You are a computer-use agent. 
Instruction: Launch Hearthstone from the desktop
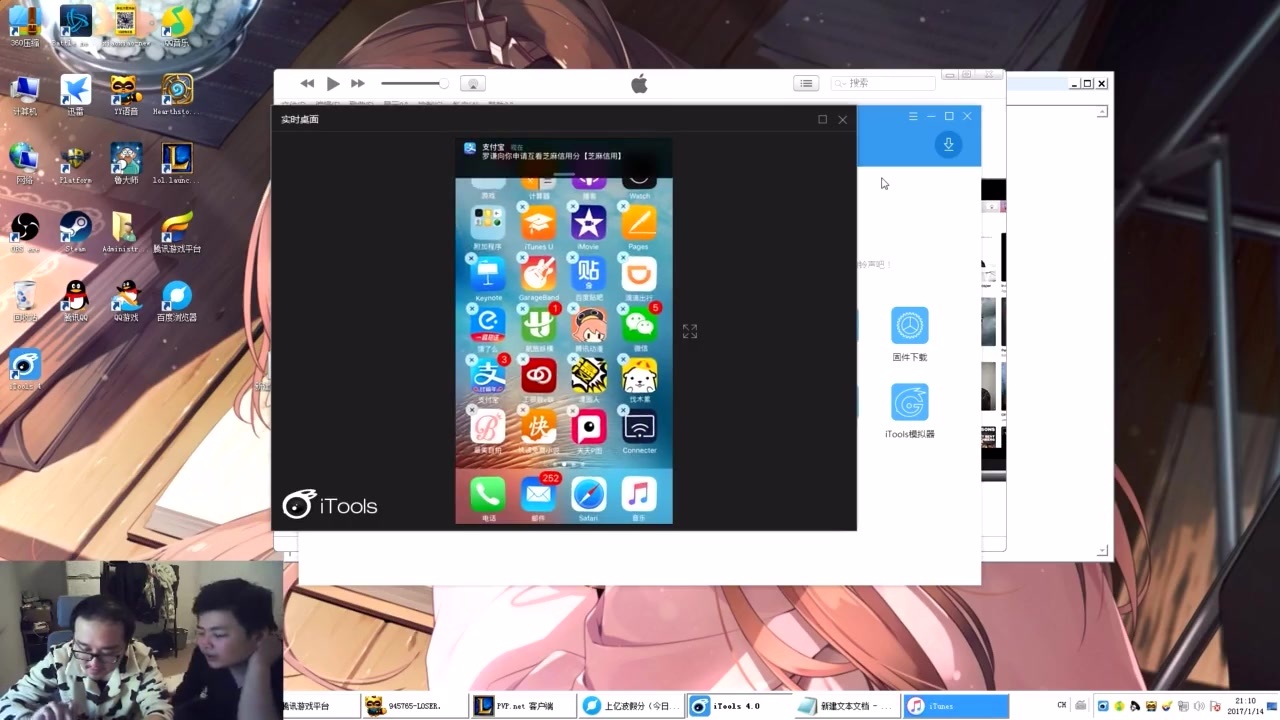[177, 95]
